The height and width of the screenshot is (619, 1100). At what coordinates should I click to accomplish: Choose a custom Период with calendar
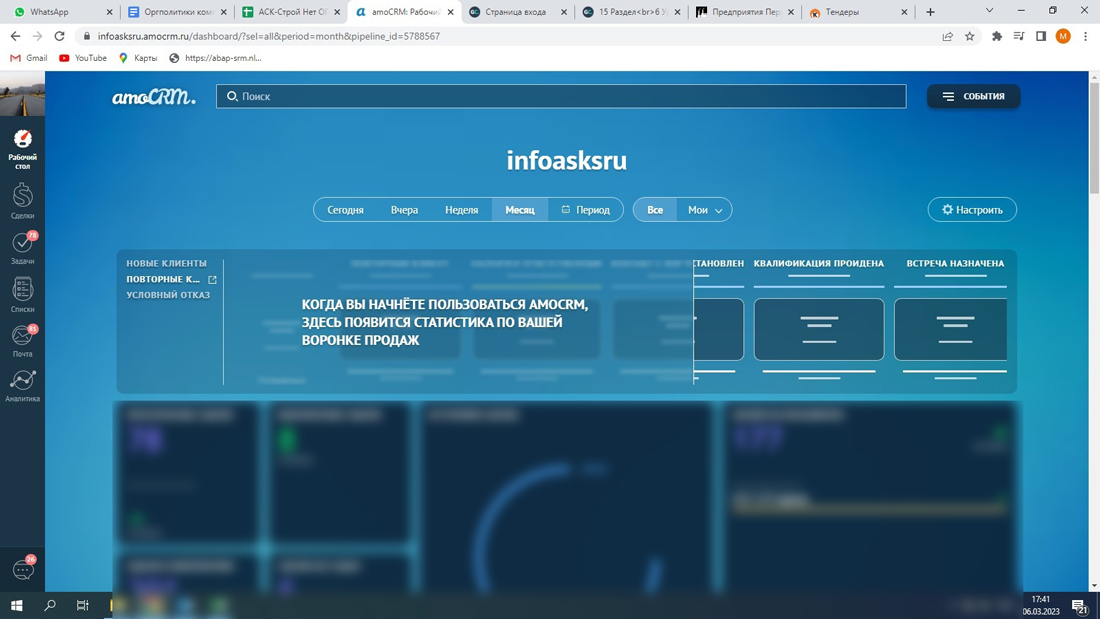pyautogui.click(x=585, y=210)
